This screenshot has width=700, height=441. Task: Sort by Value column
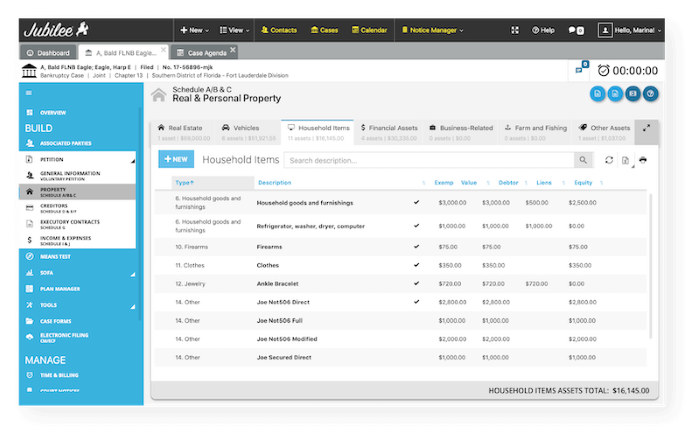coord(469,183)
